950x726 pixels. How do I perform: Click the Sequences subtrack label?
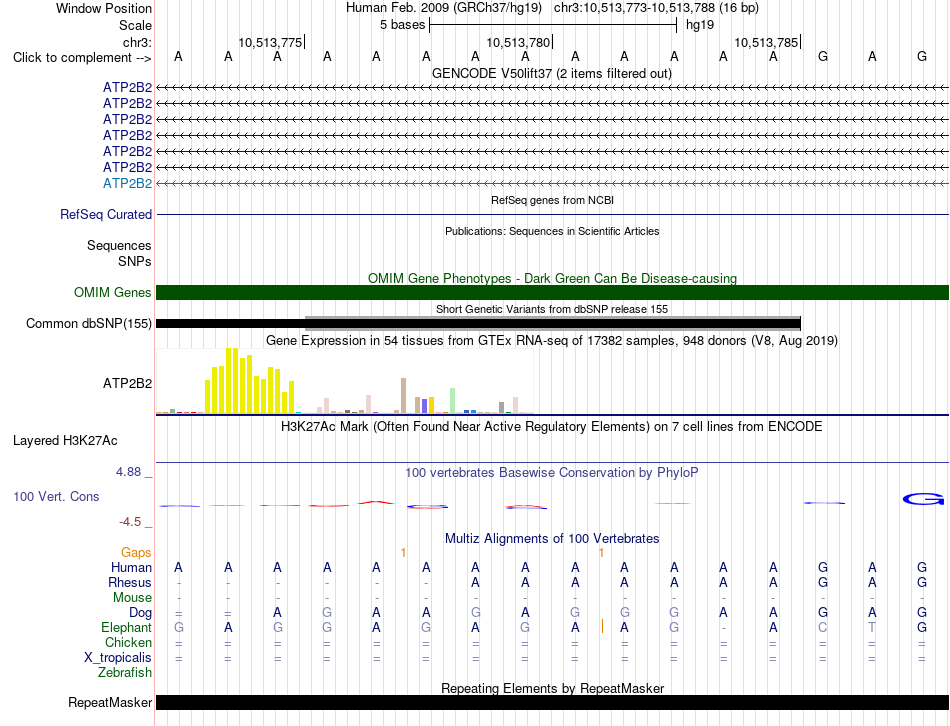click(119, 245)
